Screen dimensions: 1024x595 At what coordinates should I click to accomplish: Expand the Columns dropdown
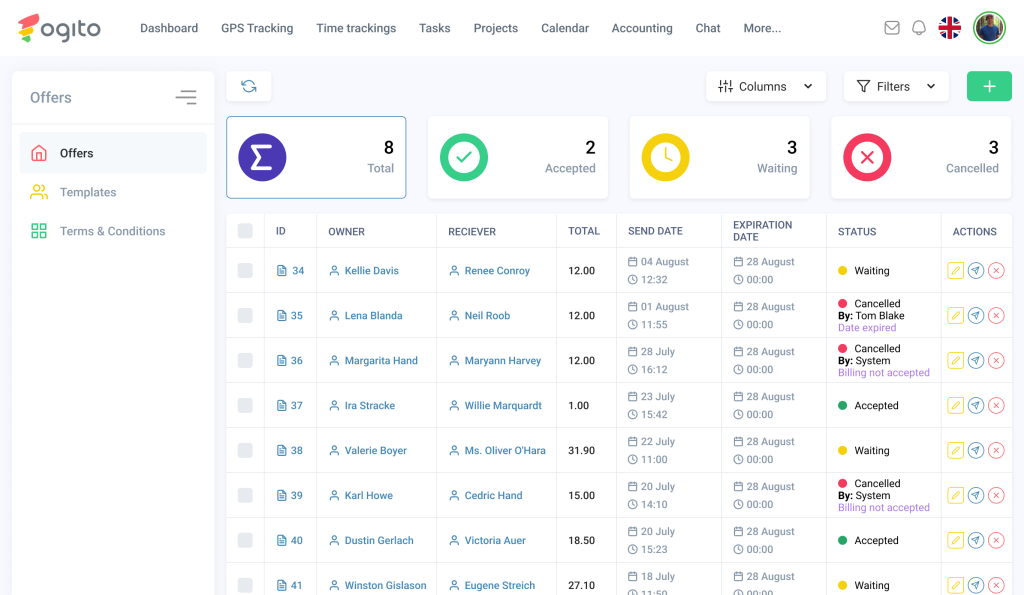765,87
